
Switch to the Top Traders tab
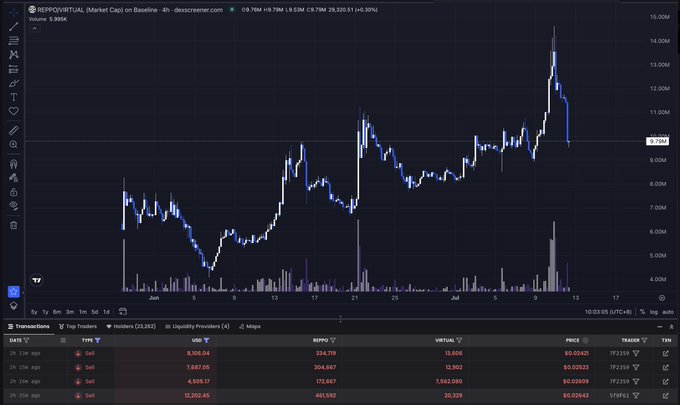[78, 326]
